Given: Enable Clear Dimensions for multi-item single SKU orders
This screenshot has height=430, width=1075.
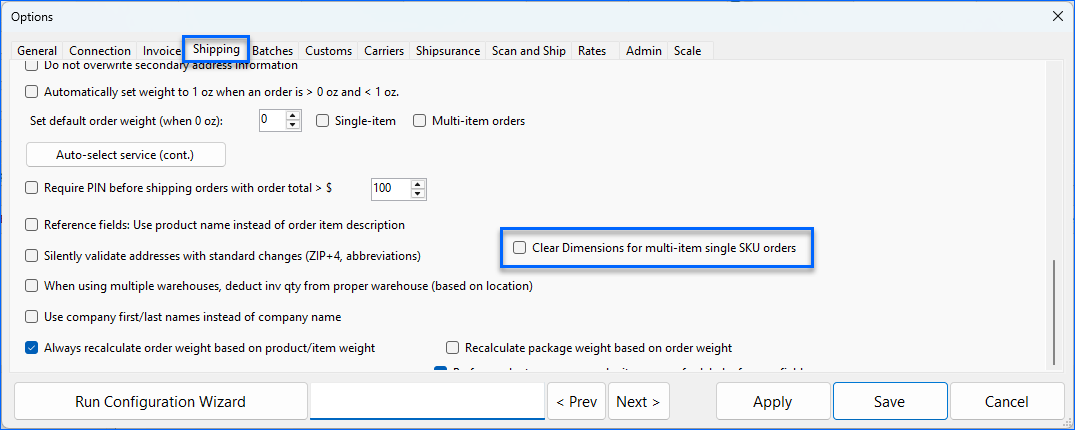Looking at the screenshot, I should [519, 248].
